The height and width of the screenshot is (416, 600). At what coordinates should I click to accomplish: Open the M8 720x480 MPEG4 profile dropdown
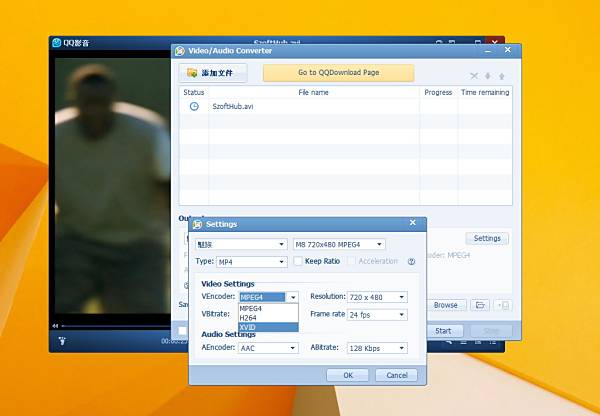(x=339, y=244)
